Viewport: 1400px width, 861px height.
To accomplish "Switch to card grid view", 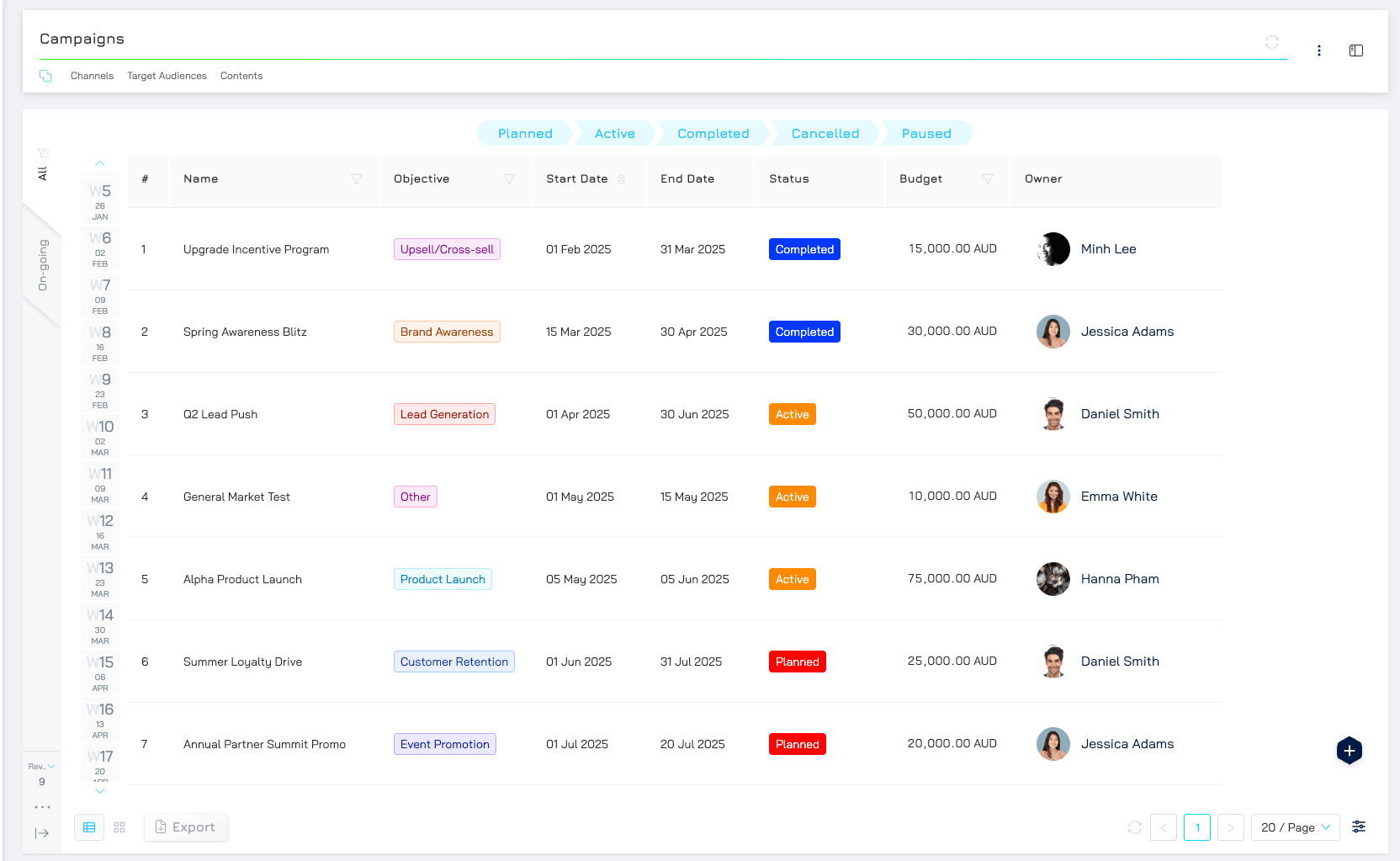I will pyautogui.click(x=119, y=827).
